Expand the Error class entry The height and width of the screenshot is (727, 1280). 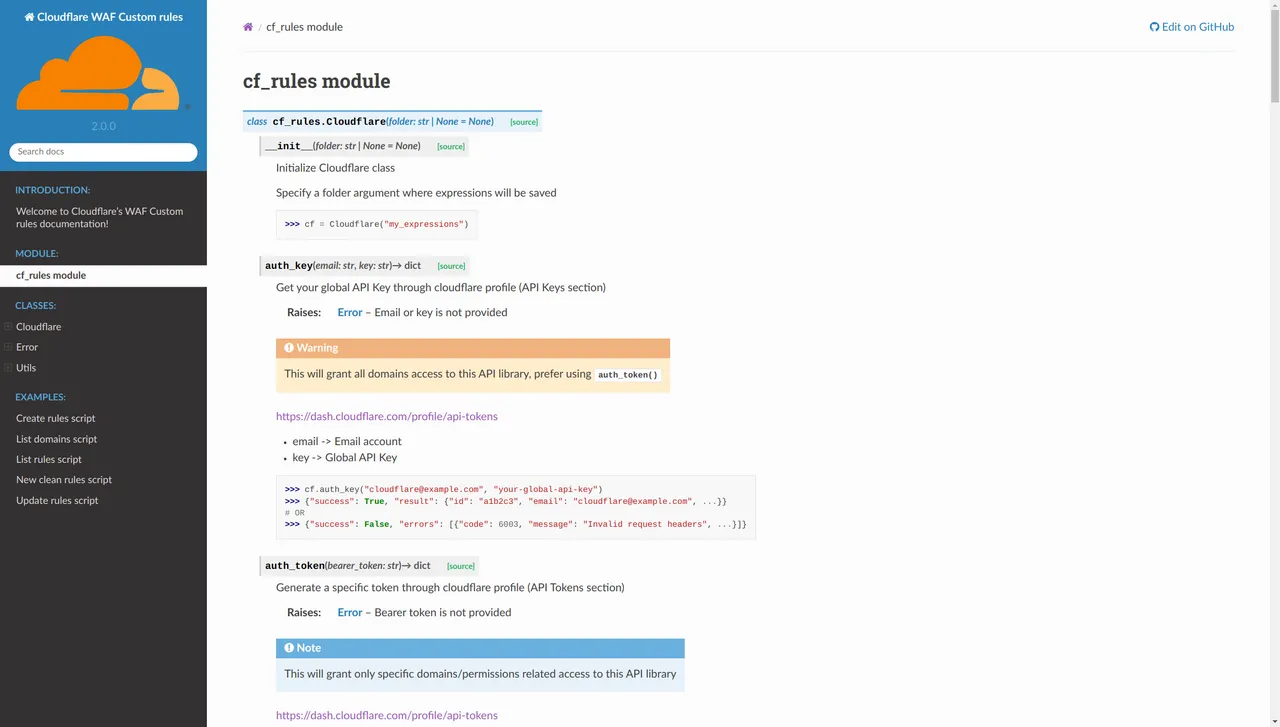[8, 347]
